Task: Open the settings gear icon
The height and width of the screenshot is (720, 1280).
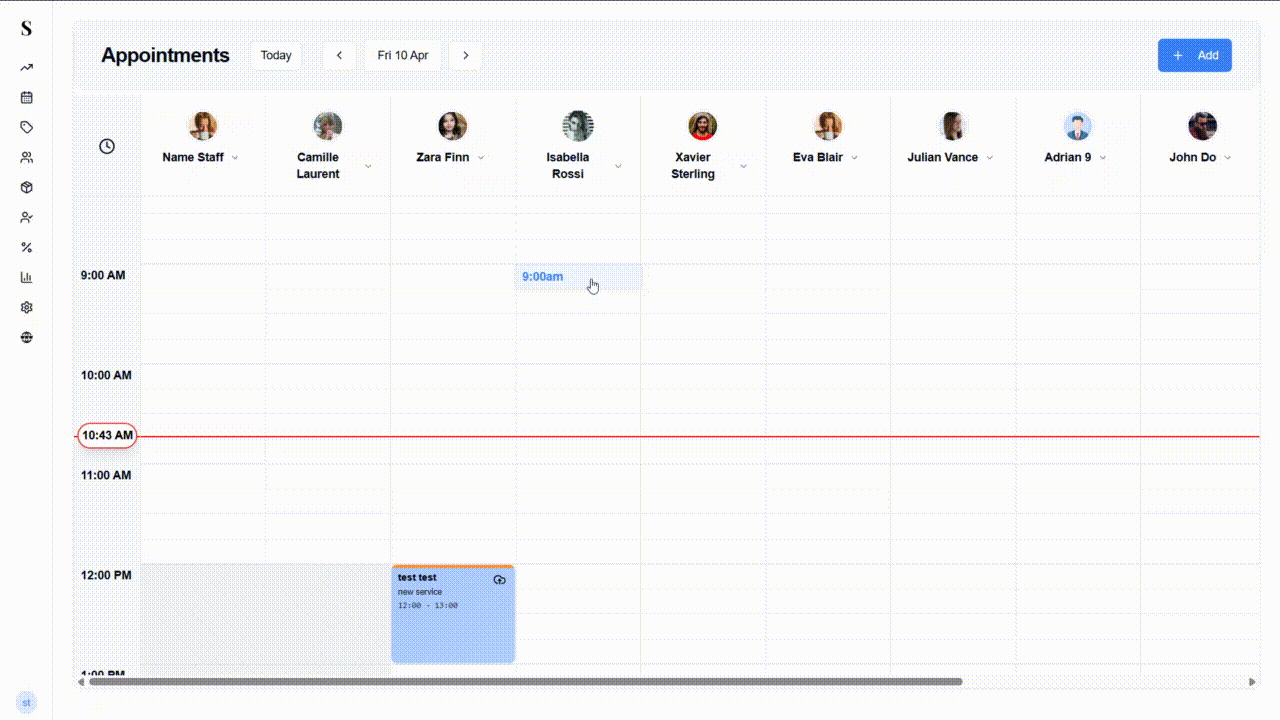Action: click(26, 307)
